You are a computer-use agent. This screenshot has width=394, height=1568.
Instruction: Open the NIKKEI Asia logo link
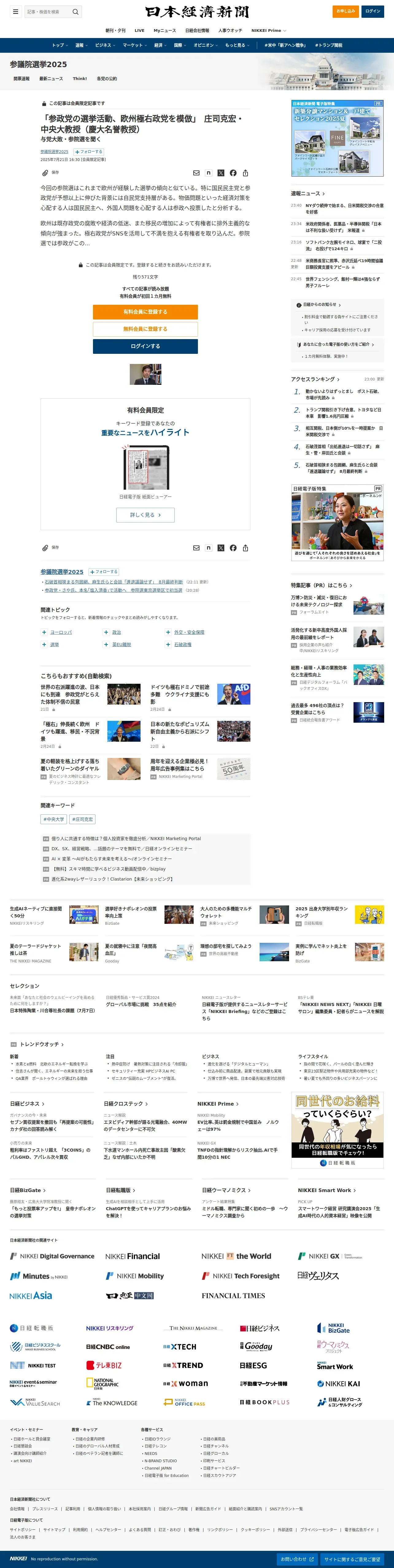pyautogui.click(x=31, y=1296)
